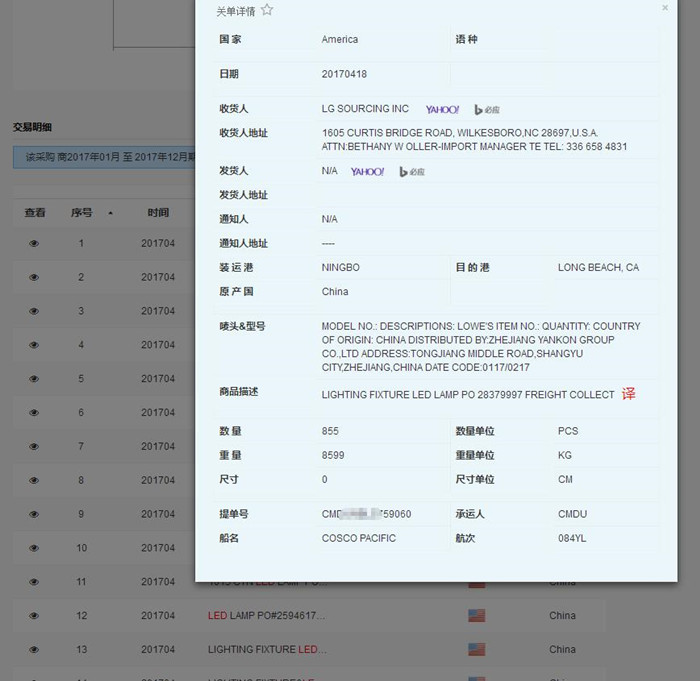Click the 查看 column header
The image size is (700, 681).
[35, 213]
